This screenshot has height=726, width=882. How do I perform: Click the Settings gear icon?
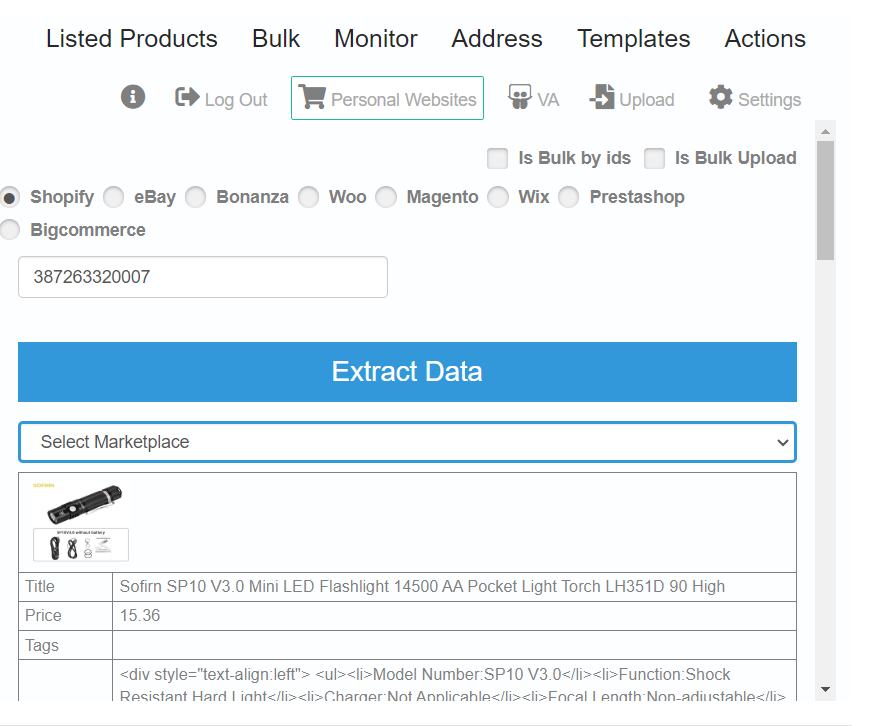pos(721,97)
